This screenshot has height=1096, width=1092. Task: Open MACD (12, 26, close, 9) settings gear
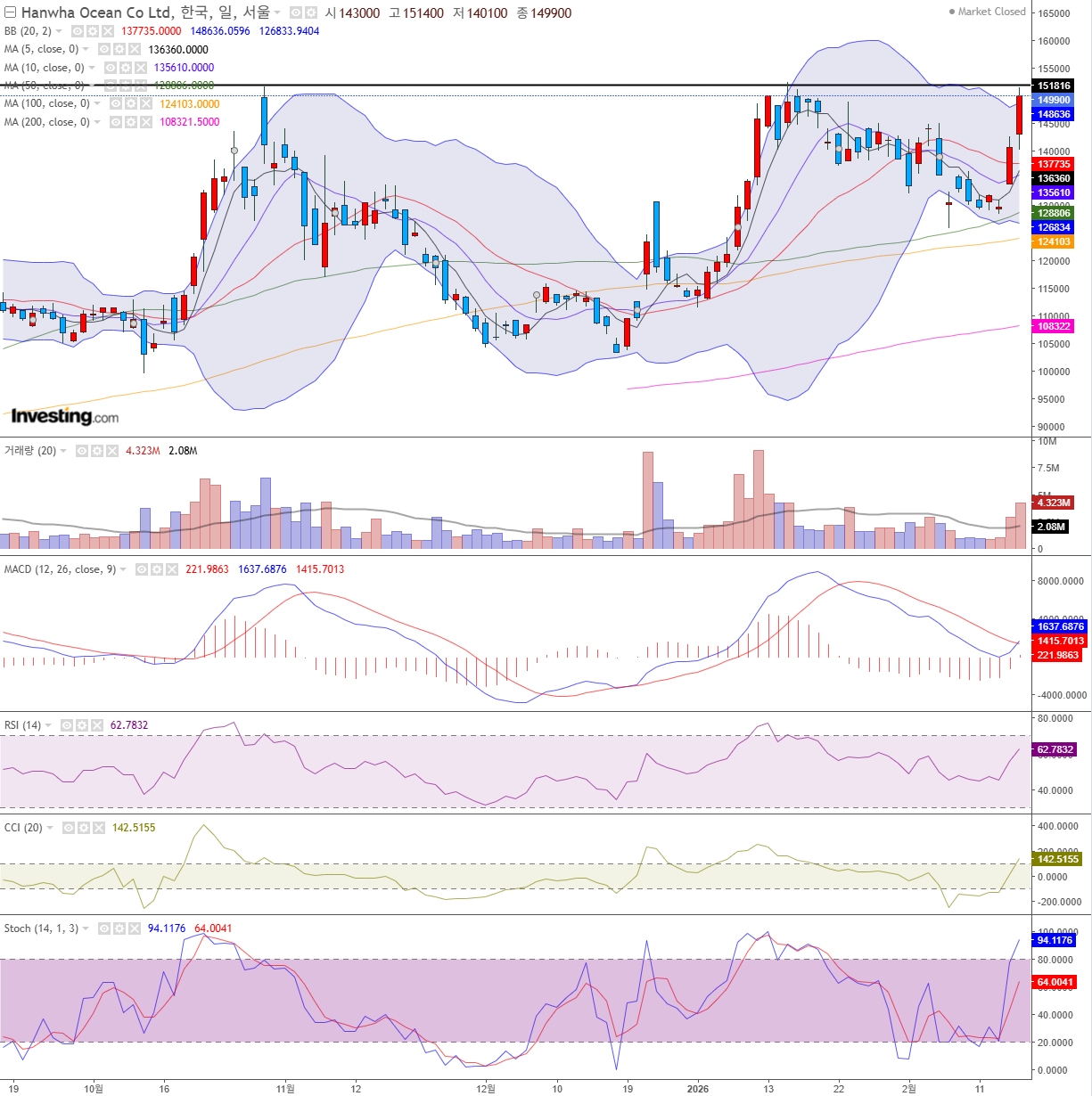[157, 569]
